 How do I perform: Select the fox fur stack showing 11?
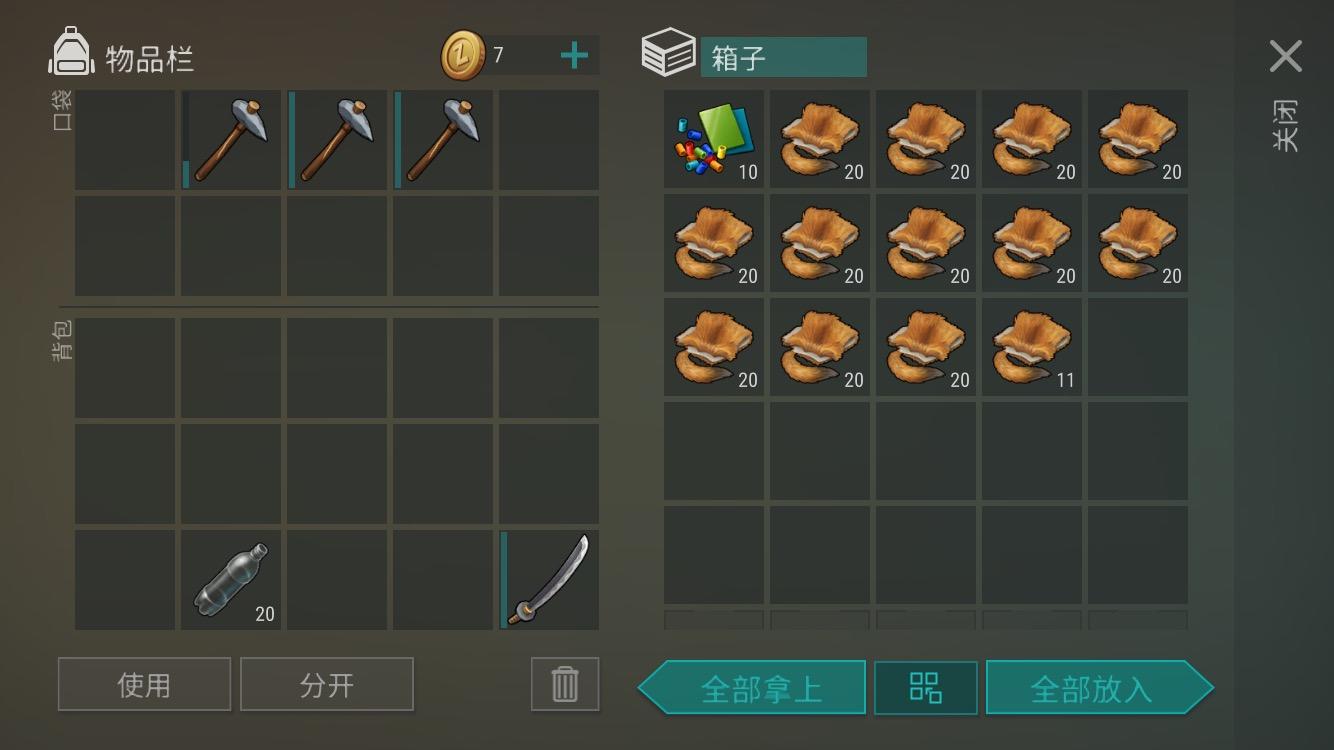pyautogui.click(x=1032, y=347)
